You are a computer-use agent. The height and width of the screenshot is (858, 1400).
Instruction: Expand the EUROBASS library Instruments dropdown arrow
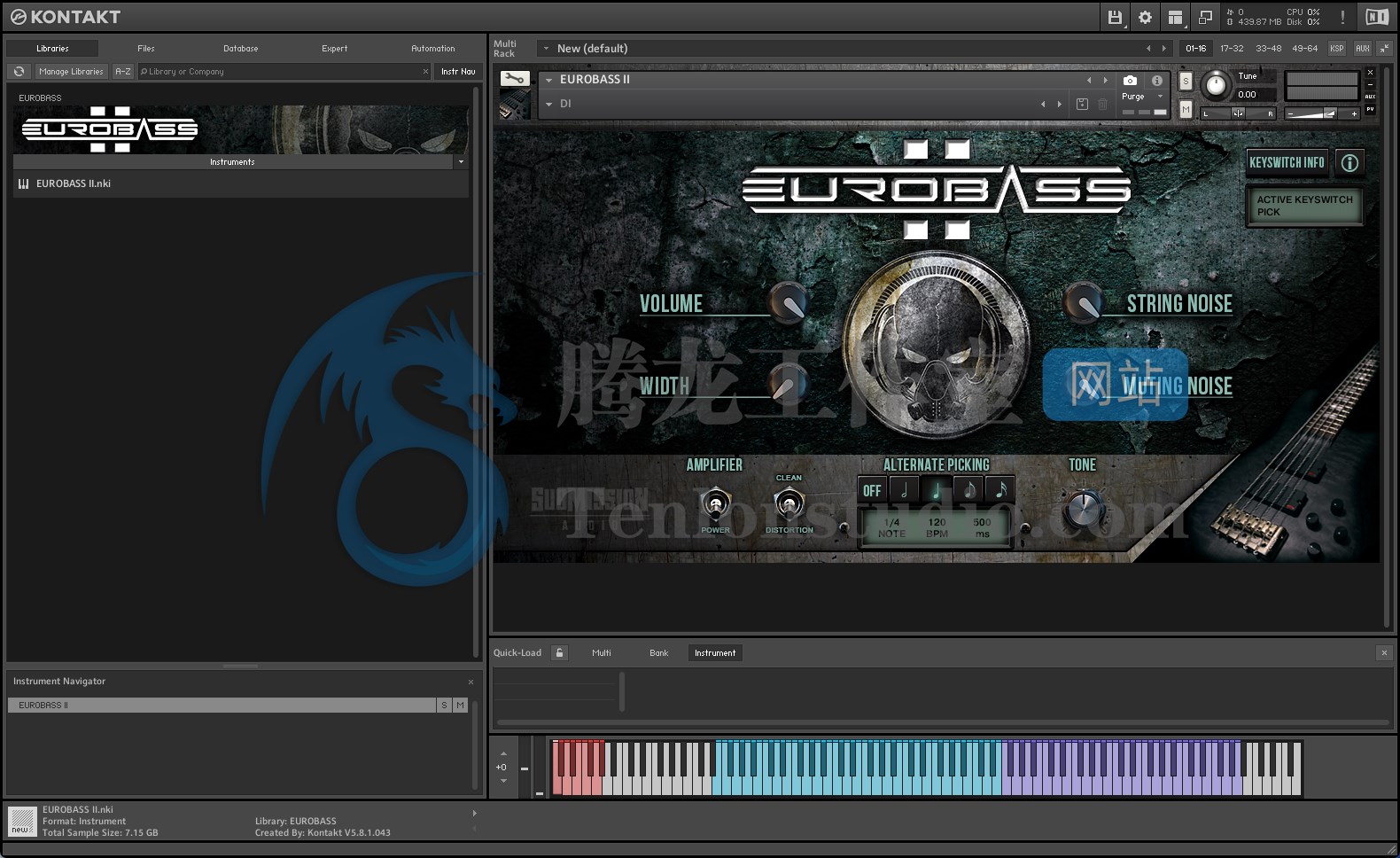[461, 162]
